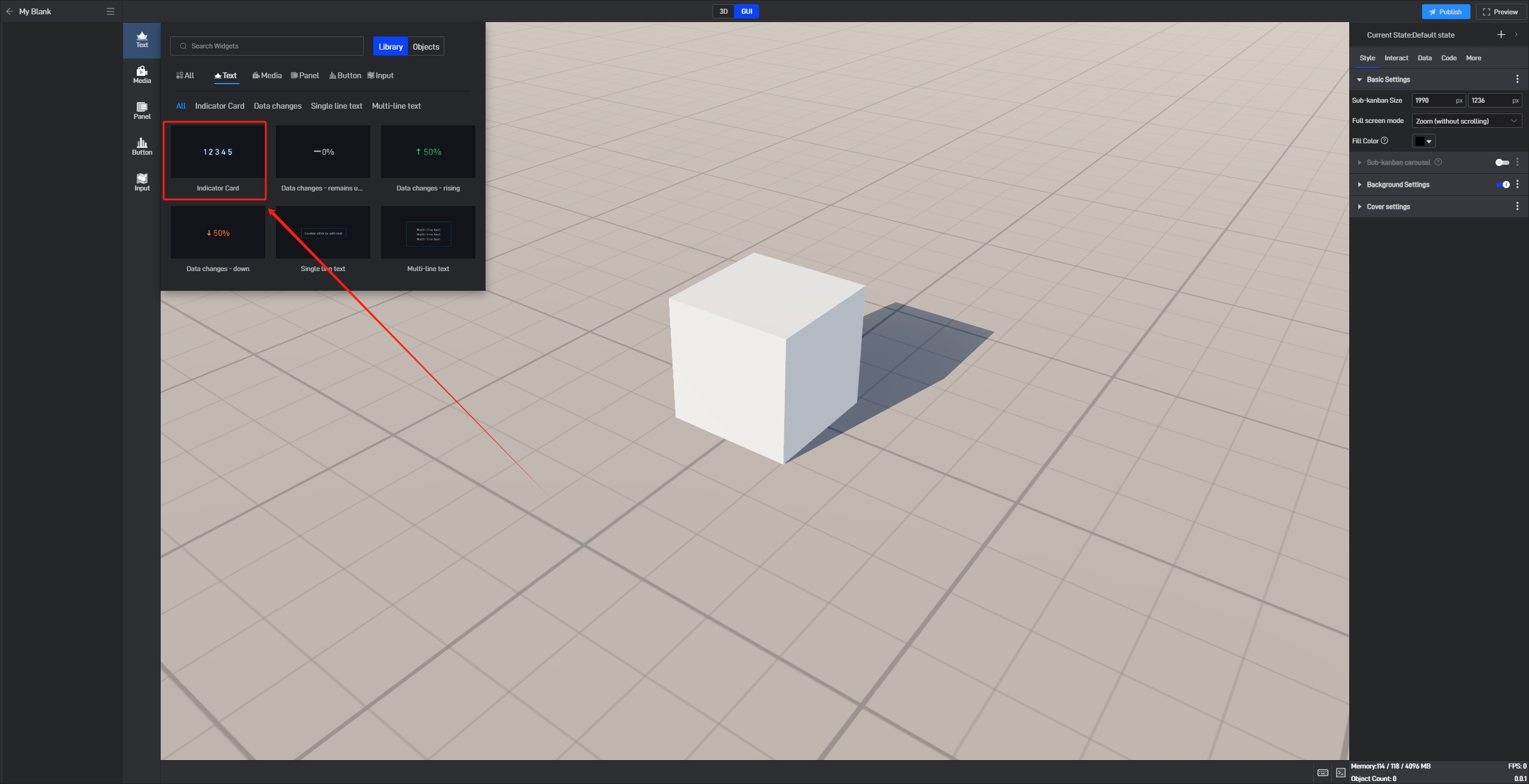
Task: Collapse the Basic Settings section
Action: pos(1359,79)
